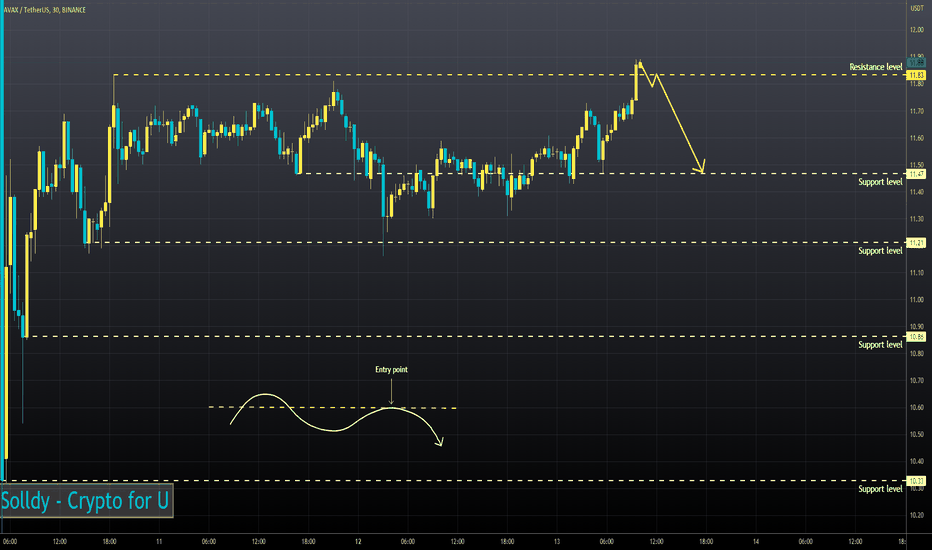Click the 11.21 yellow price tag
This screenshot has height=550, width=932.
pyautogui.click(x=916, y=243)
